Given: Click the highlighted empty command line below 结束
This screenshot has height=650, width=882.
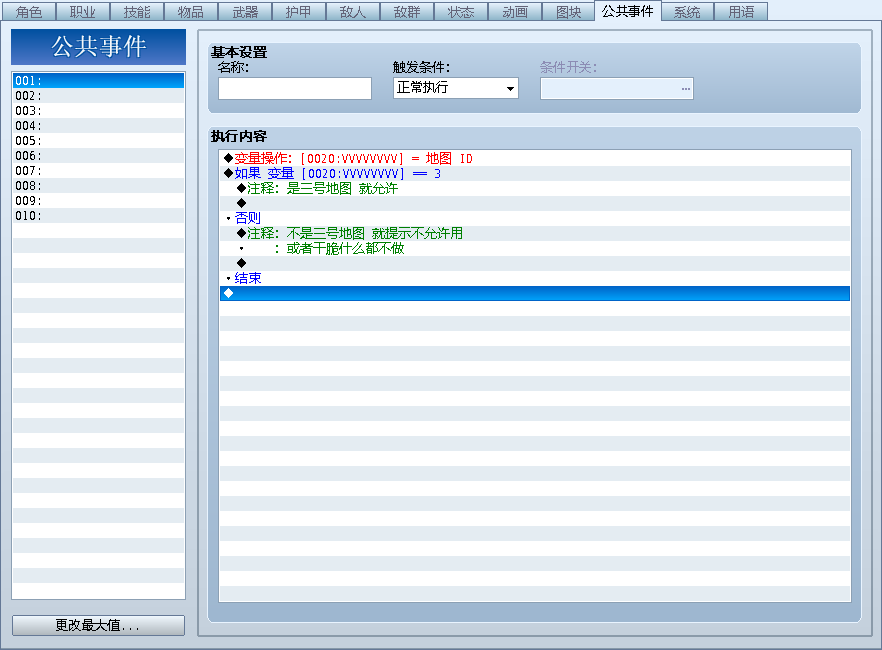Looking at the screenshot, I should coord(535,293).
